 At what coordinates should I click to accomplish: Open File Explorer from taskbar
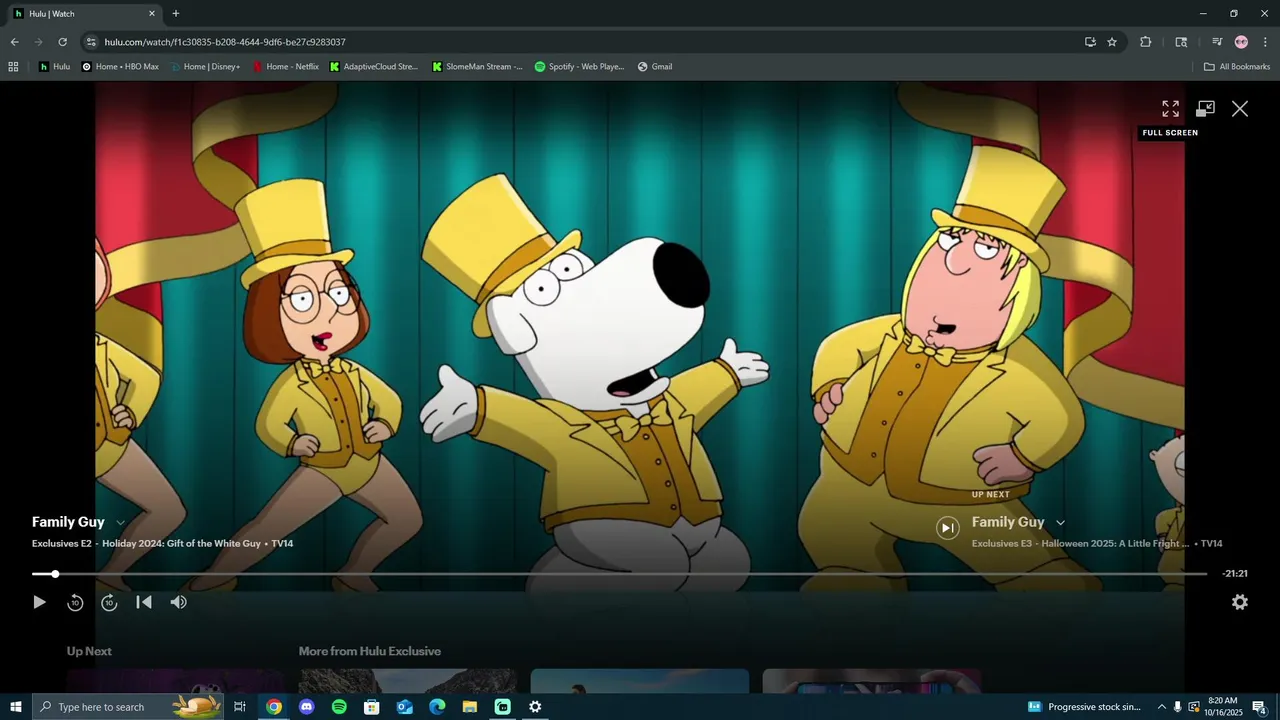click(x=470, y=707)
